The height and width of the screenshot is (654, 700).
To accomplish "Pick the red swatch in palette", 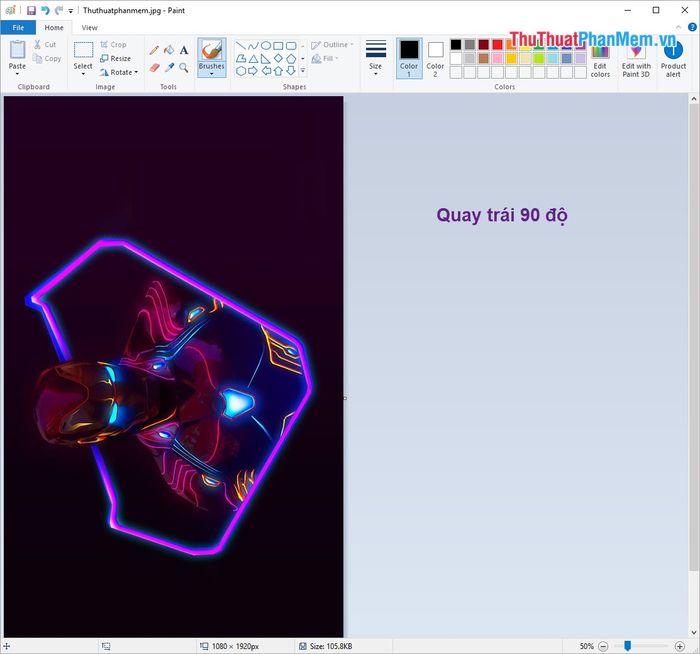I will (497, 45).
